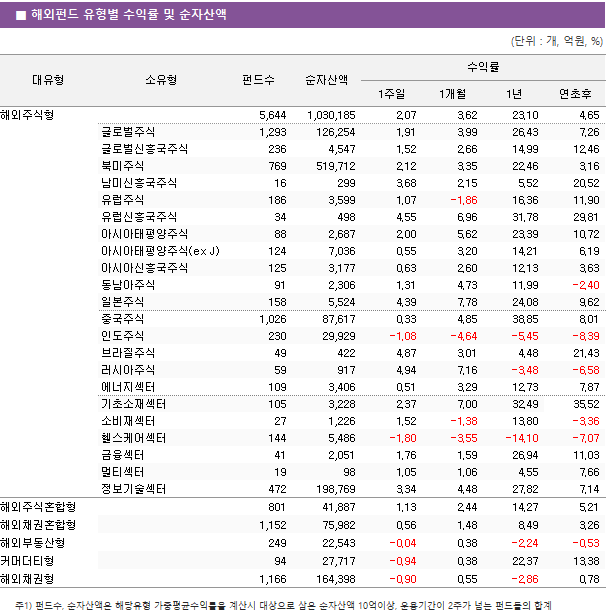
Task: Click the 519,712 net asset value for 북미주식
Action: tap(336, 166)
